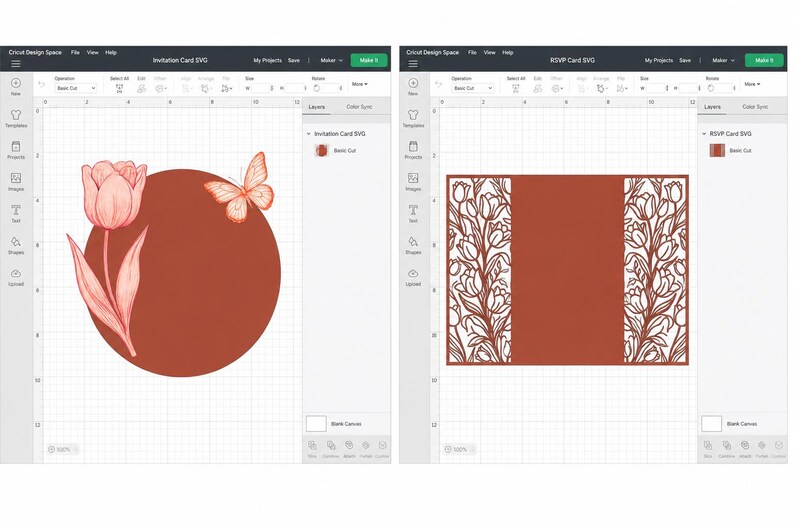Click Contour tool in RSVP Card window
The image size is (794, 529).
[779, 449]
